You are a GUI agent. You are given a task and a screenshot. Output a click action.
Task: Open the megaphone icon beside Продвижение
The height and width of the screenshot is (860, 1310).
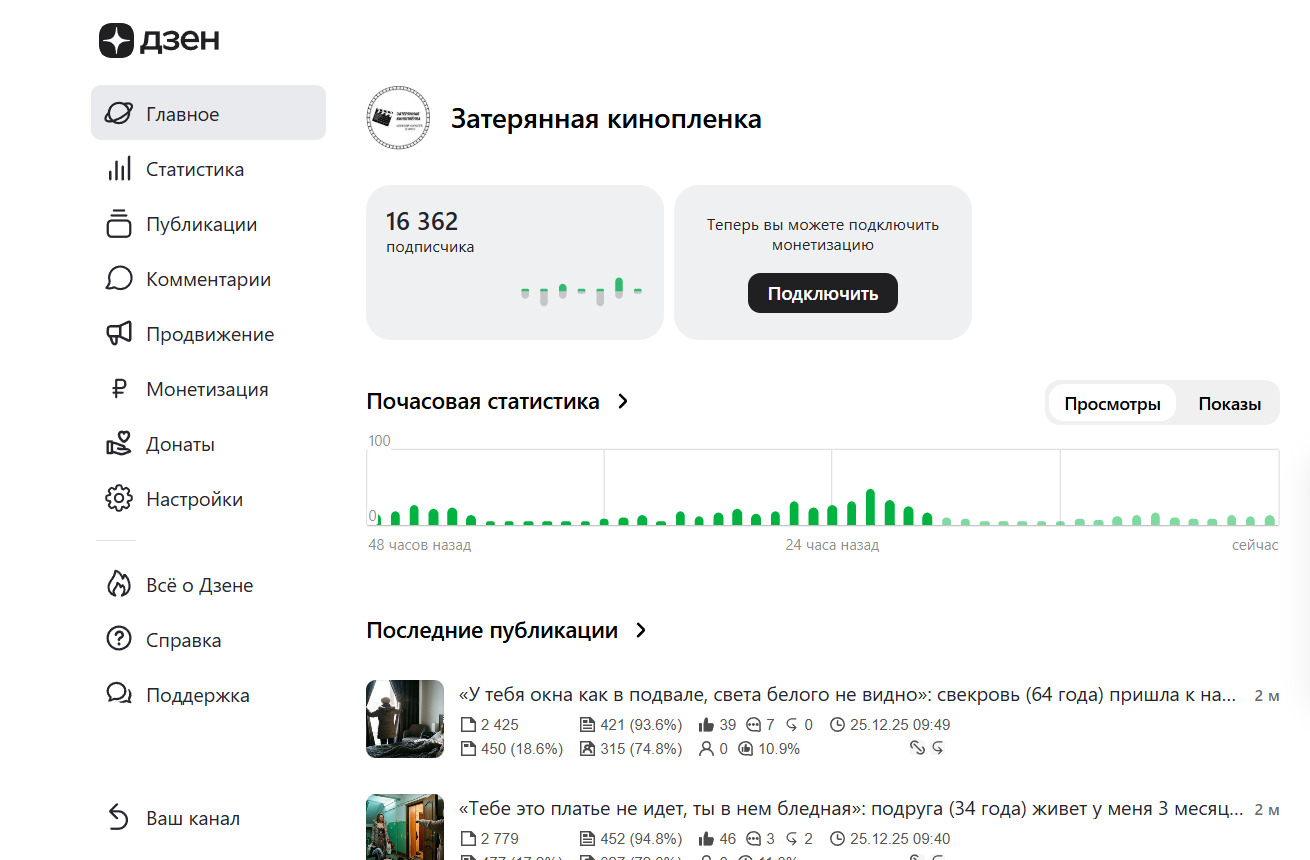click(119, 334)
